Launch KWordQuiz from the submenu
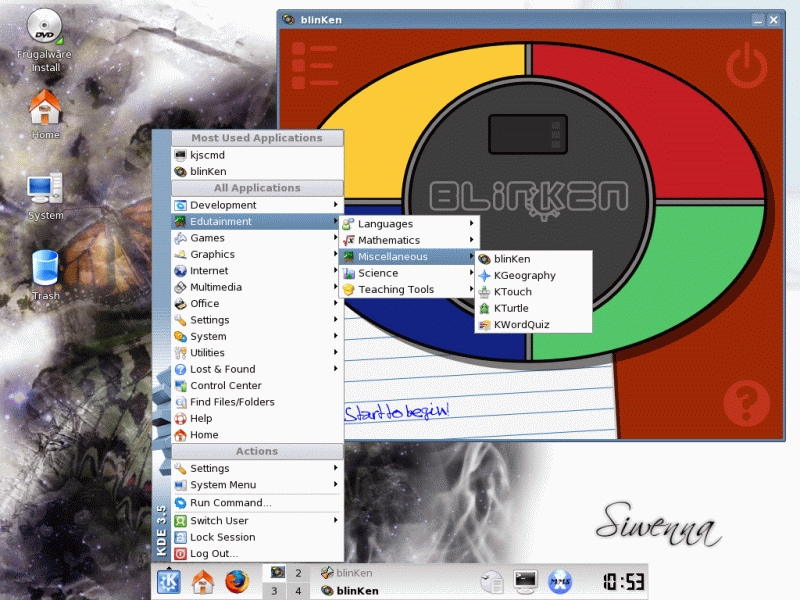Image resolution: width=800 pixels, height=600 pixels. (x=534, y=324)
